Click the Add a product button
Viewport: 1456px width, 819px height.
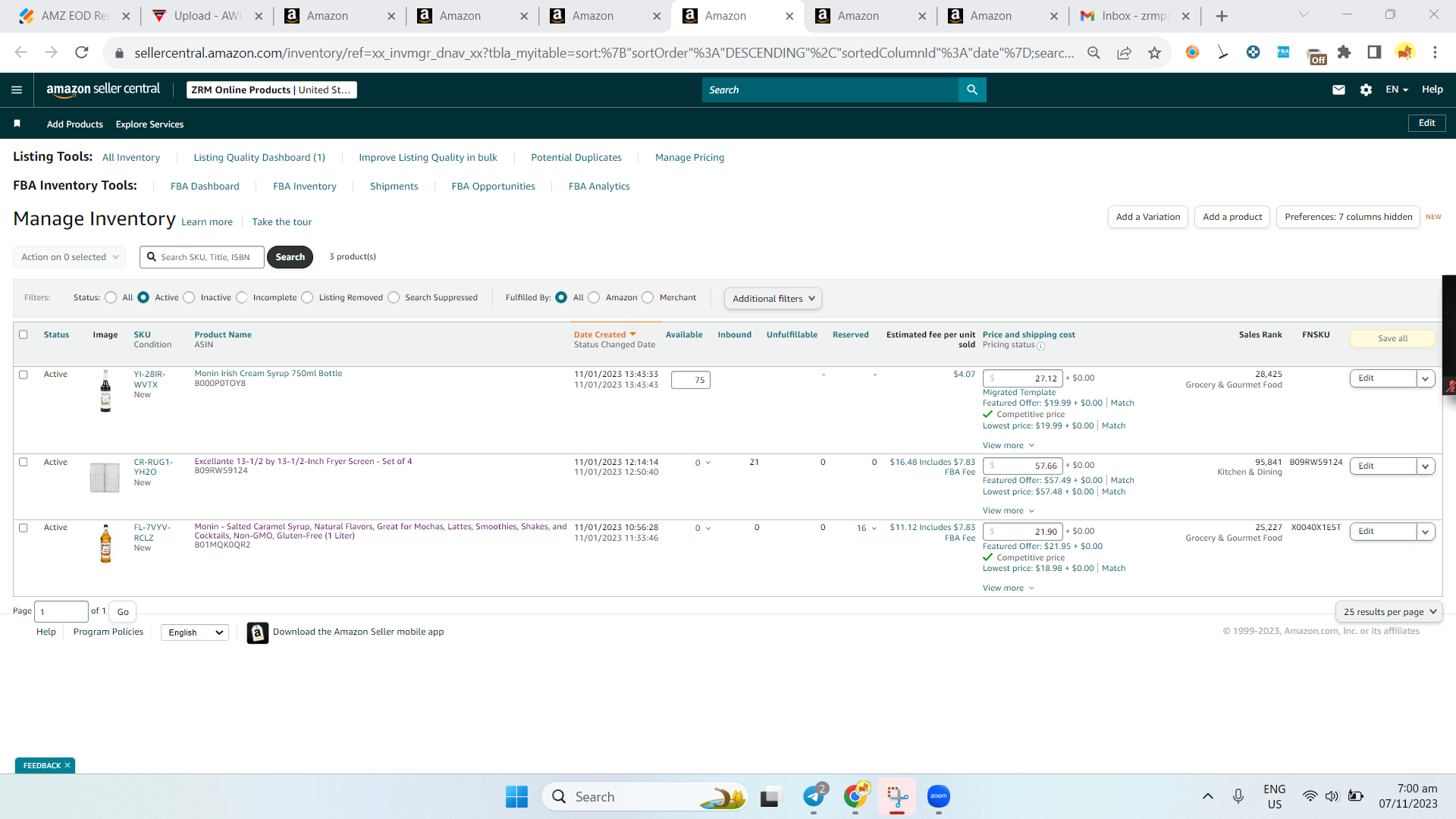coord(1232,217)
